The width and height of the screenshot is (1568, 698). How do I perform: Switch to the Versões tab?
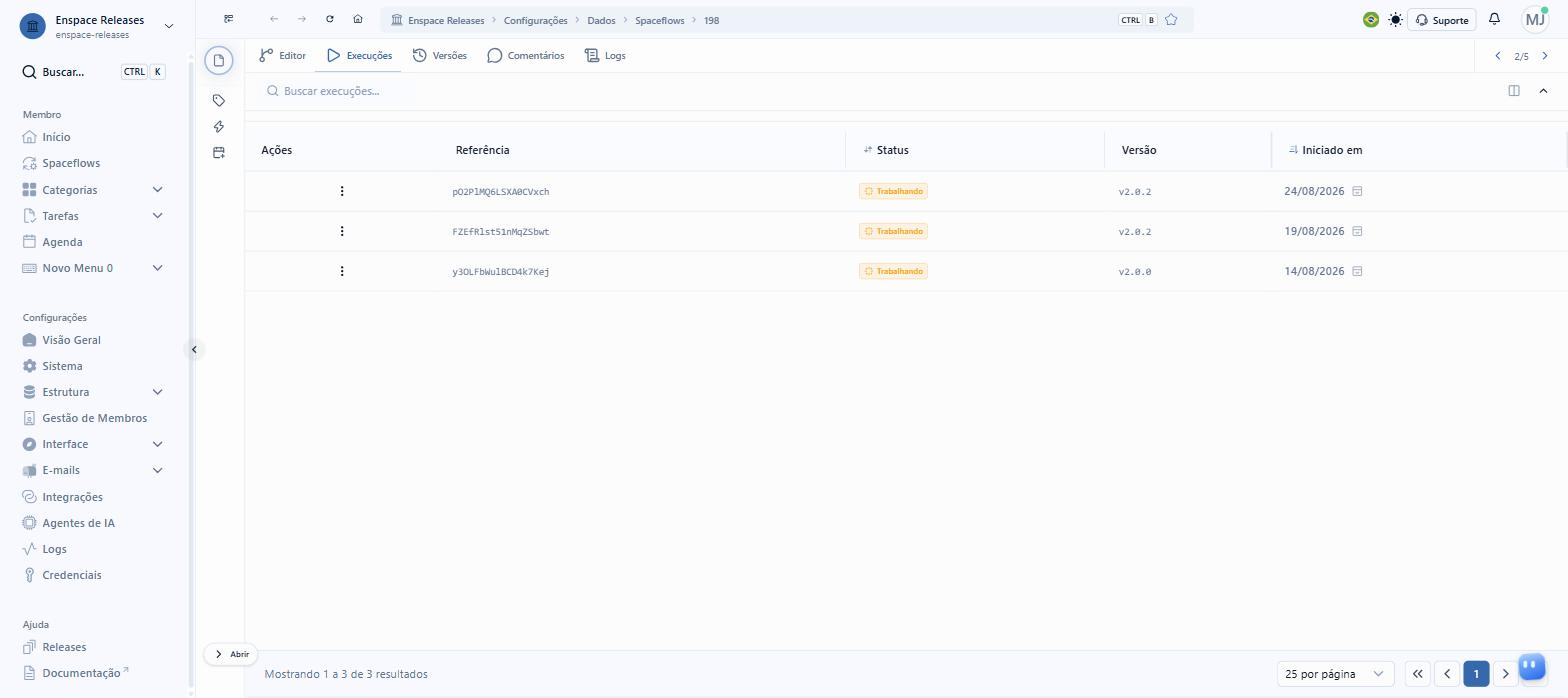pos(440,56)
